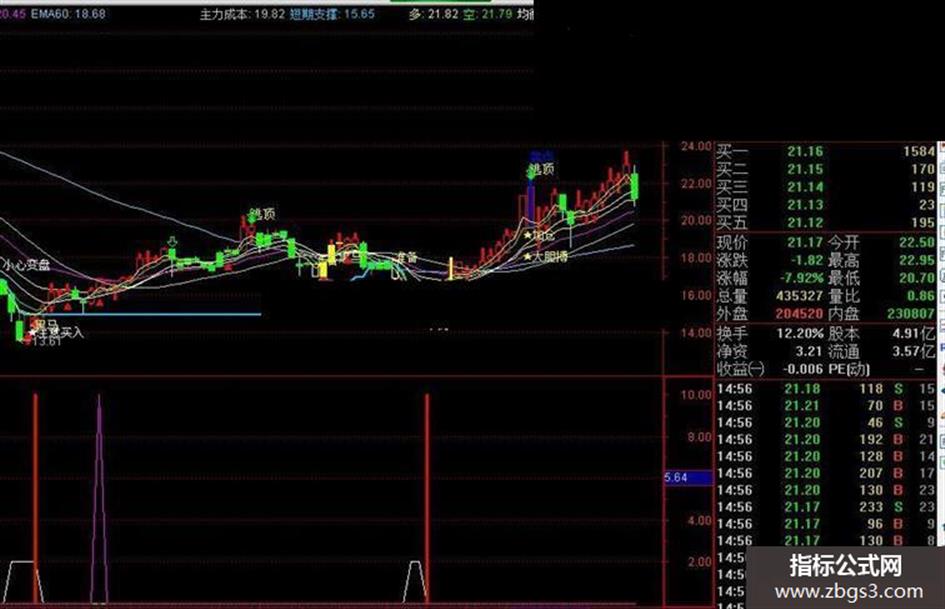Click the 小心变盘 warning label
The width and height of the screenshot is (945, 609).
click(x=26, y=265)
